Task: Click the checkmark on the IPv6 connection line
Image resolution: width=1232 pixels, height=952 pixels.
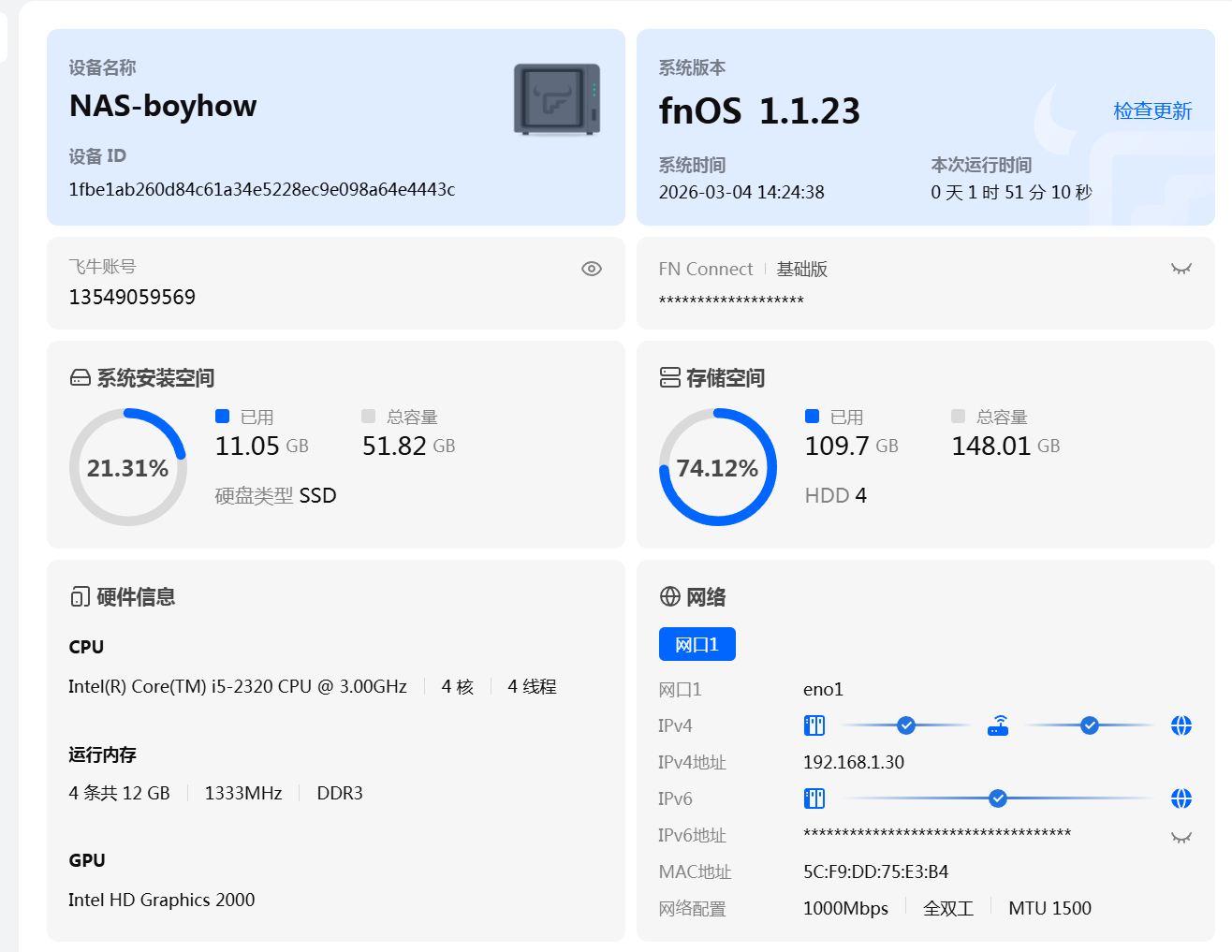Action: [x=997, y=798]
